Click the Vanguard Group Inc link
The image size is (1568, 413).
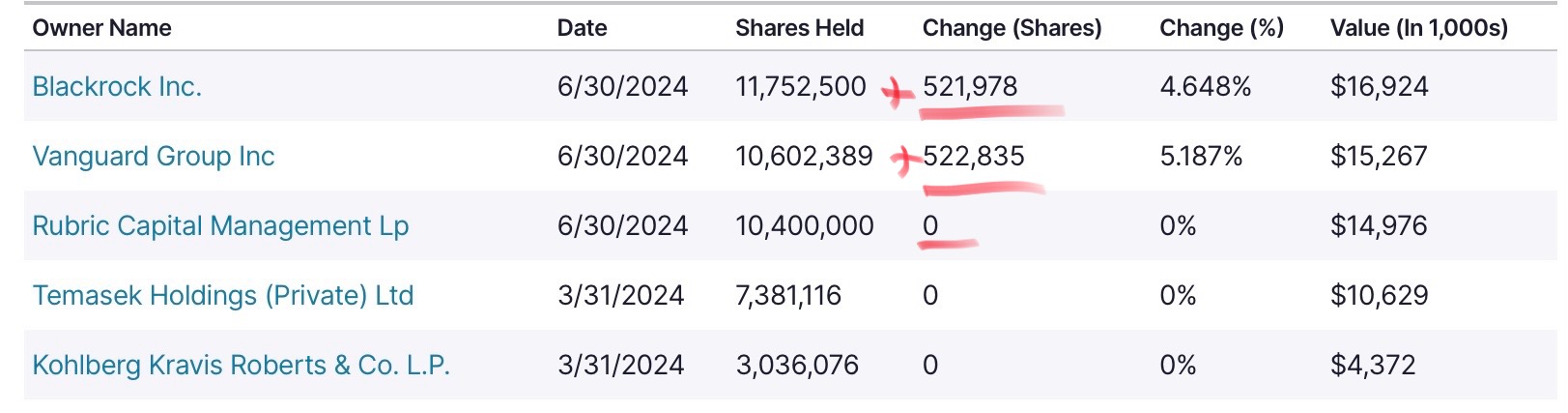pos(154,157)
